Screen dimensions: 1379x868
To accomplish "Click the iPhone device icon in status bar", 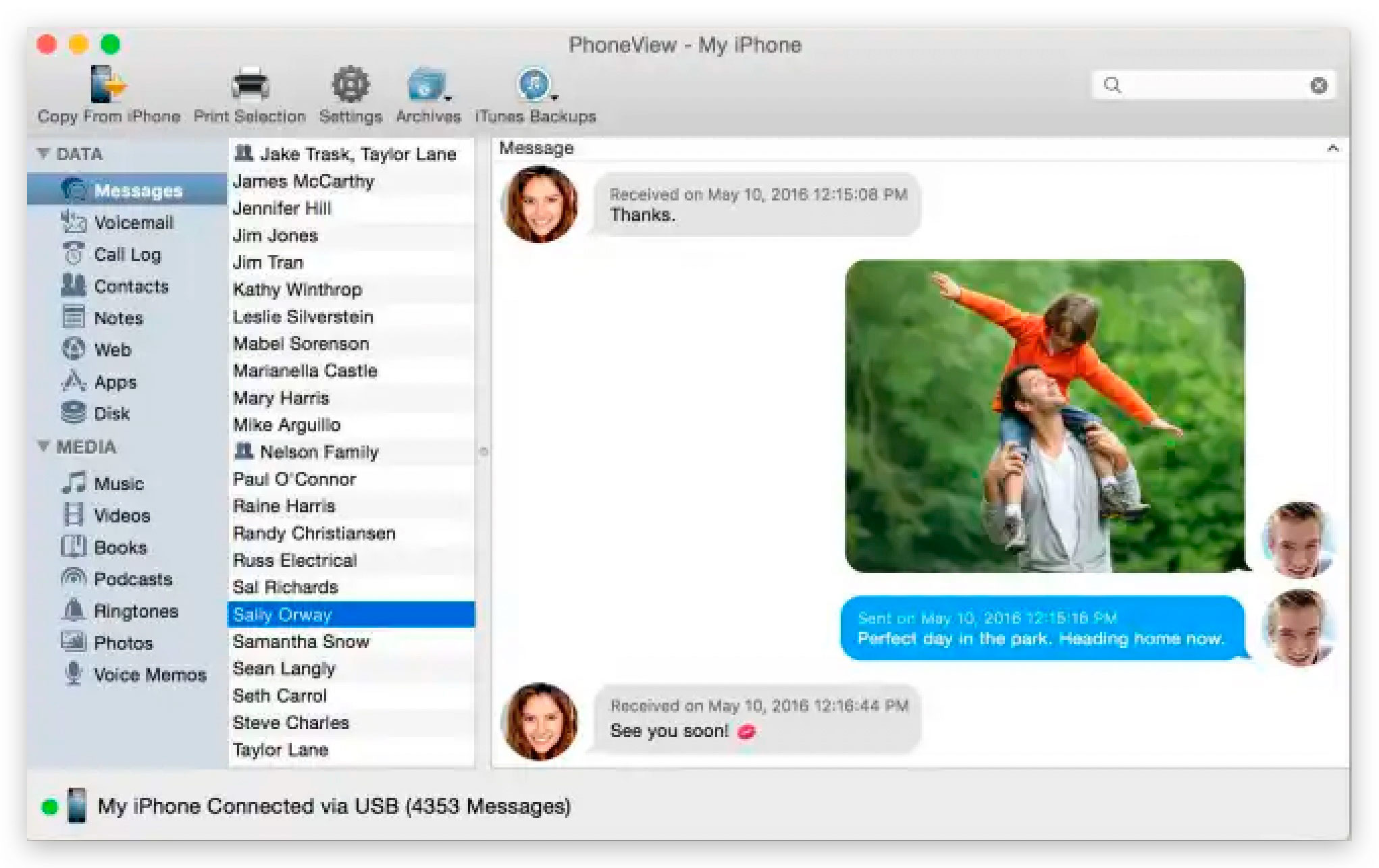I will pos(77,806).
